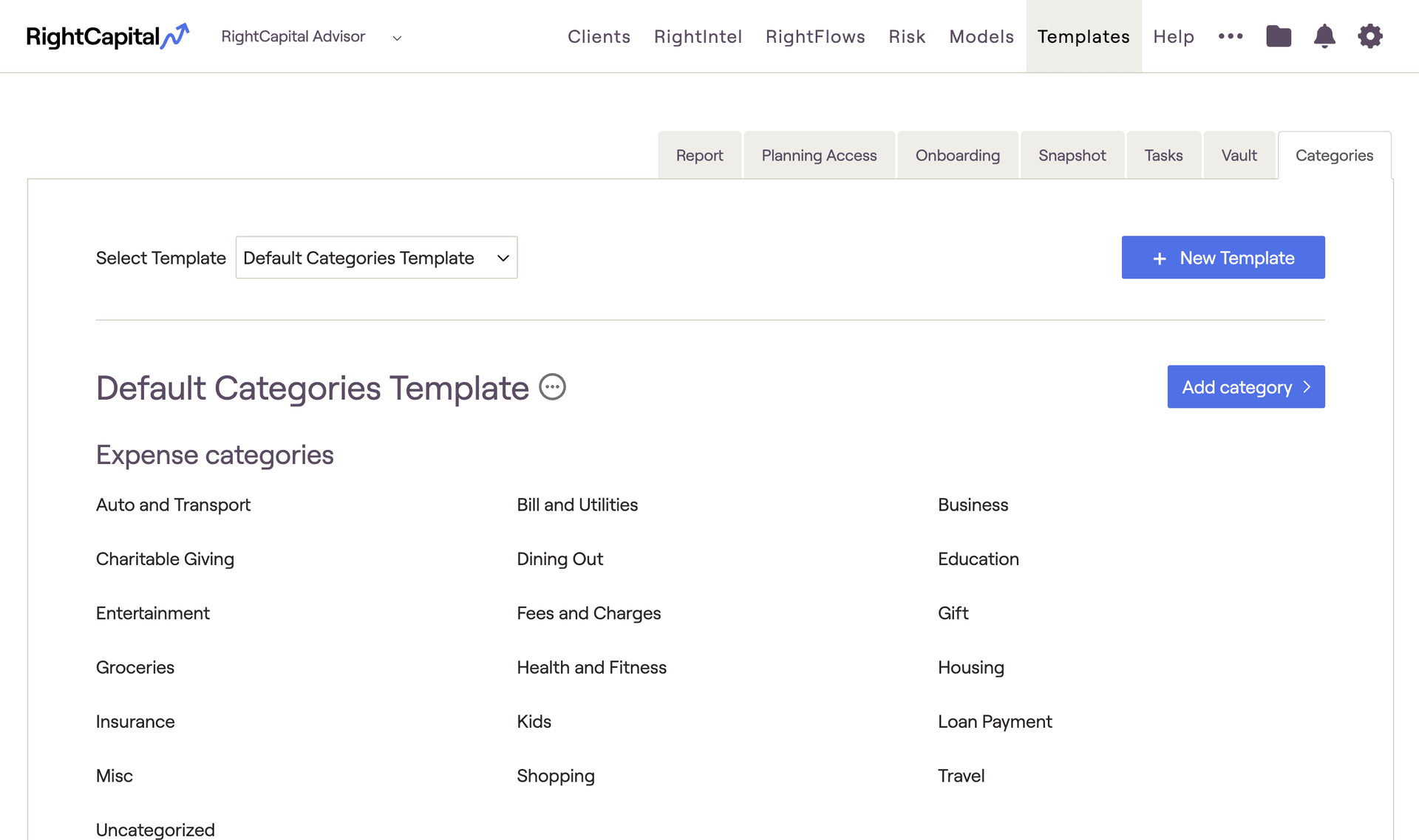Select the Travel category
This screenshot has width=1419, height=840.
tap(961, 776)
